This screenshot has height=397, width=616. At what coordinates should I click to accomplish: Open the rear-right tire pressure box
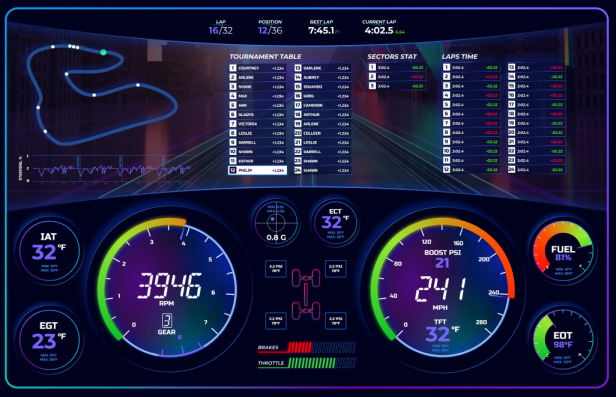point(336,321)
